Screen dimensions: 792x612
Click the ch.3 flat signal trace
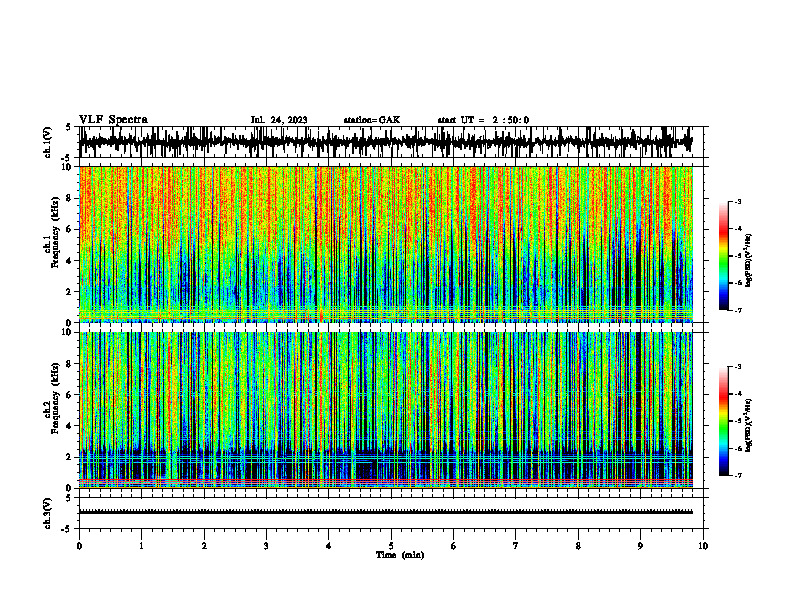pyautogui.click(x=386, y=512)
